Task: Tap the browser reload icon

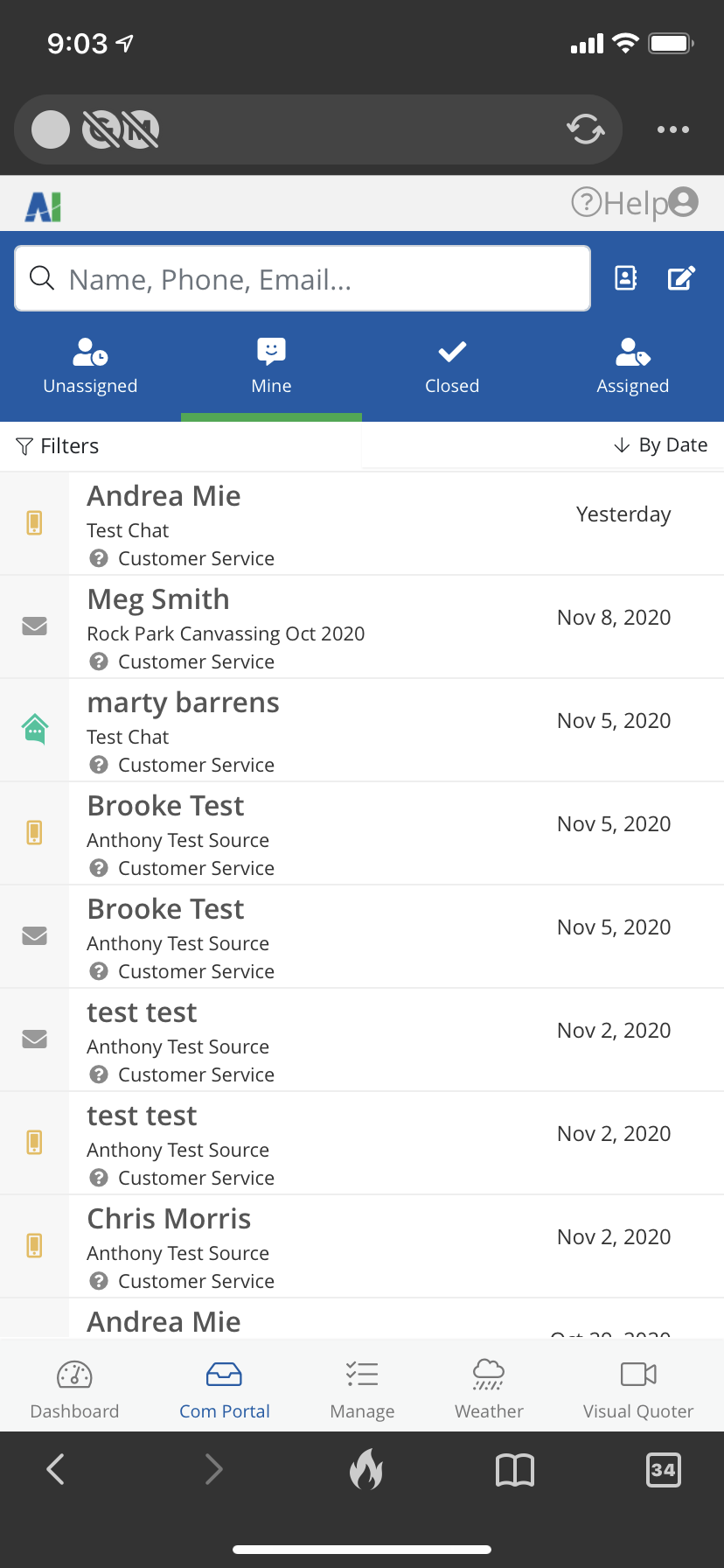Action: tap(585, 129)
